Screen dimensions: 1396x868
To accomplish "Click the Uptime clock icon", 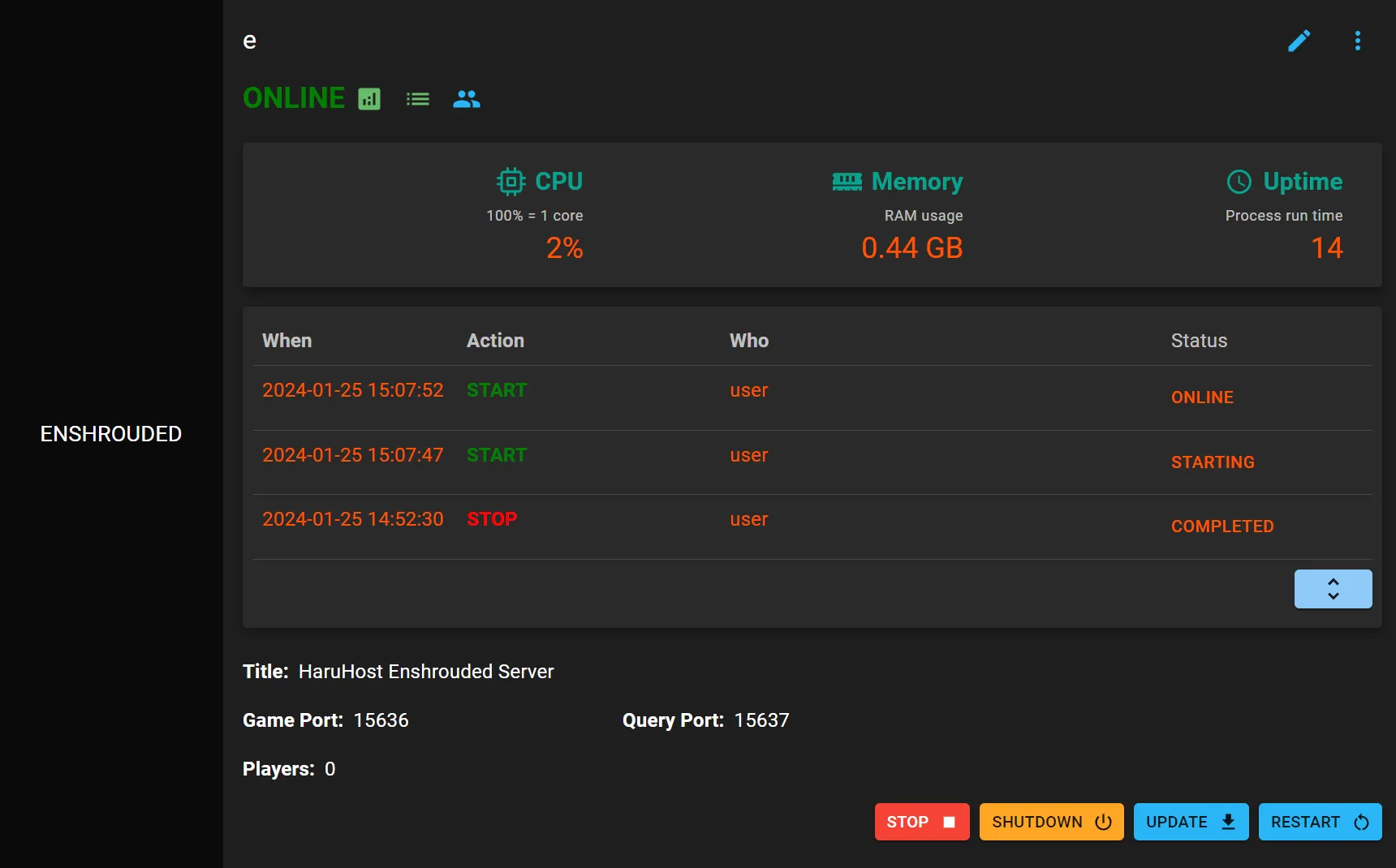I will 1239,182.
